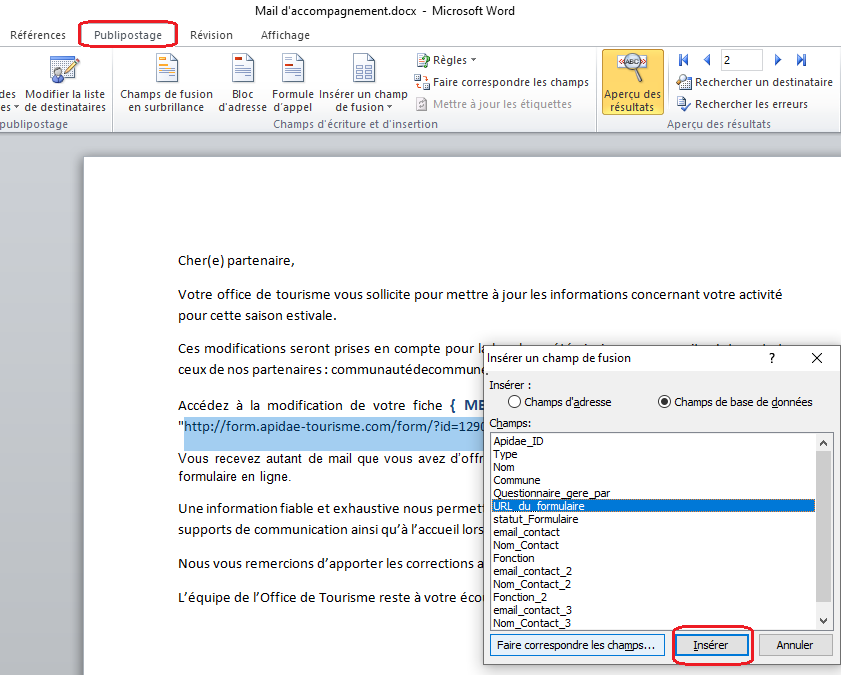Select Nom field in list
The image size is (841, 675).
[653, 467]
